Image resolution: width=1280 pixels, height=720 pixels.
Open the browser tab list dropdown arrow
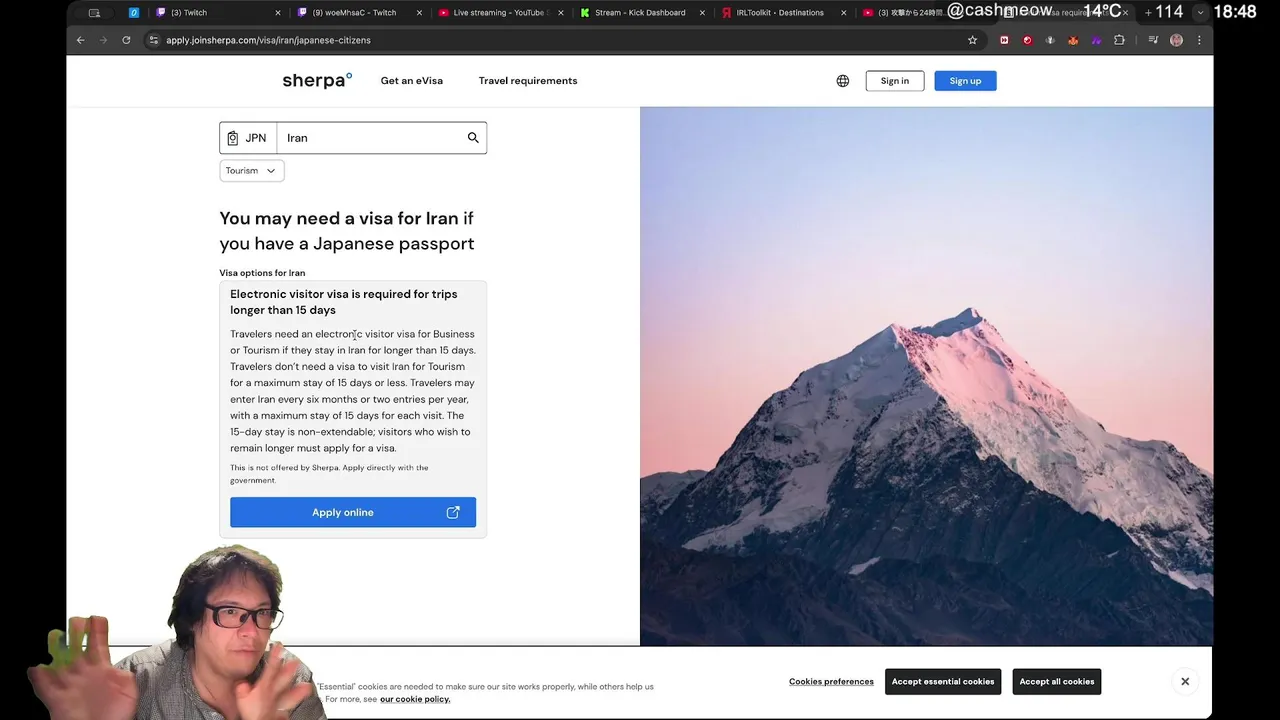(1201, 13)
